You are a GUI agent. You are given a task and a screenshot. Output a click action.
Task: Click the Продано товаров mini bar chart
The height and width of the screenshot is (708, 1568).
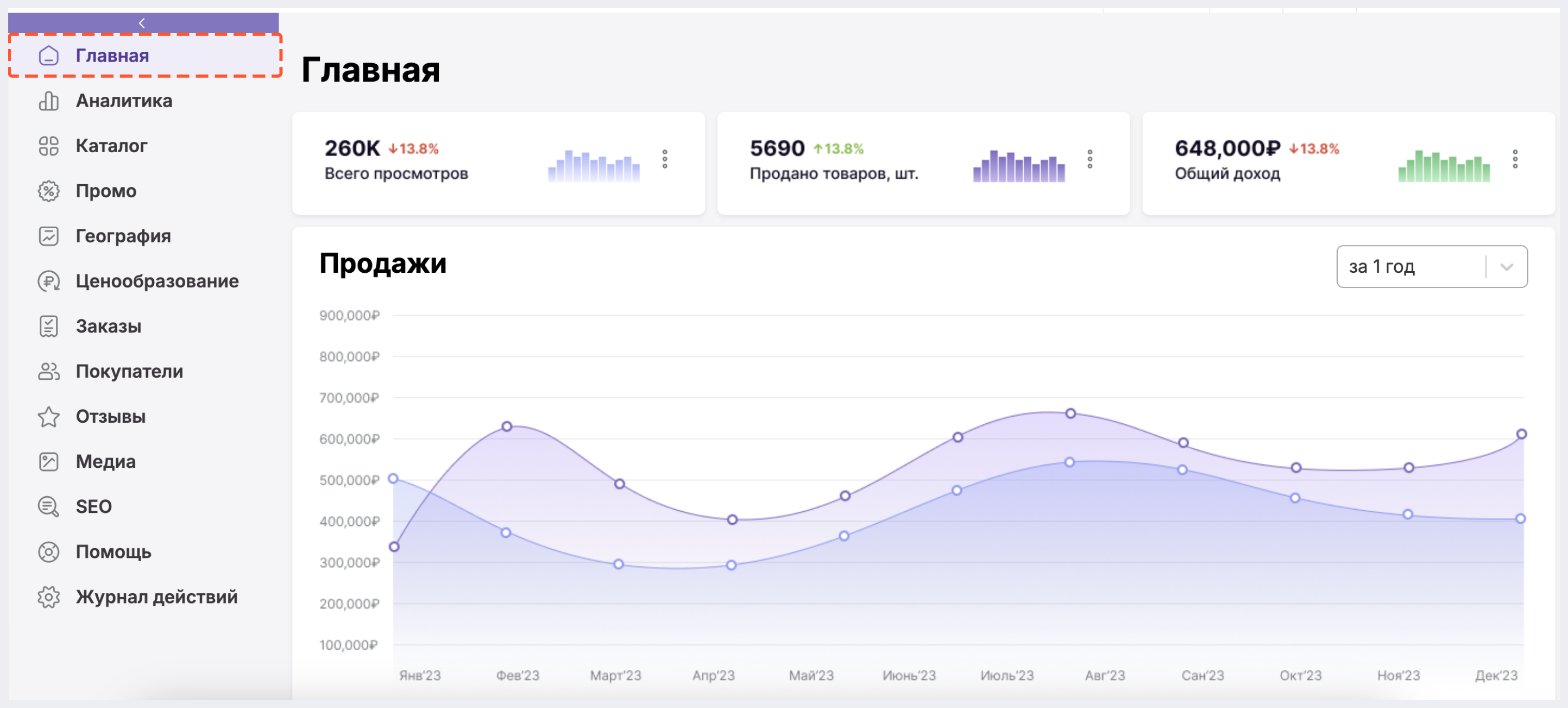[1019, 166]
